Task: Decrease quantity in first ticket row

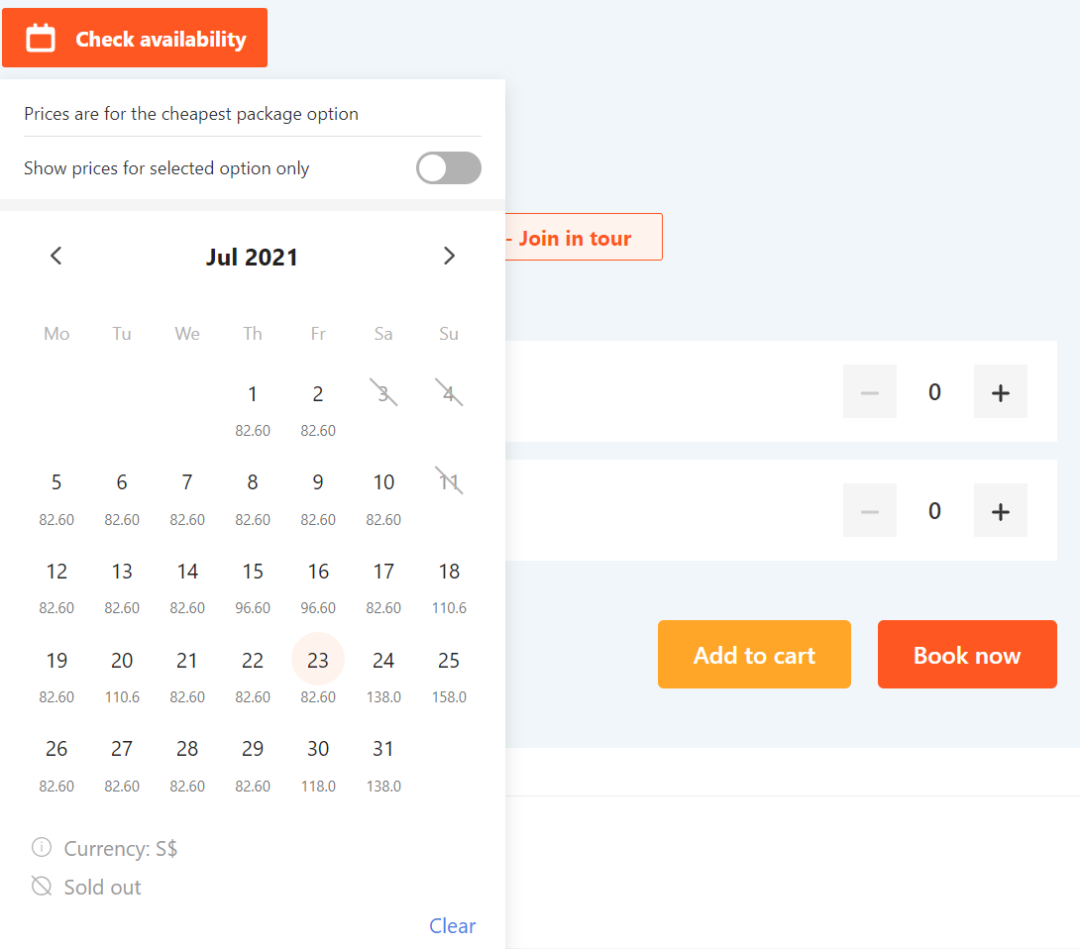Action: tap(870, 392)
